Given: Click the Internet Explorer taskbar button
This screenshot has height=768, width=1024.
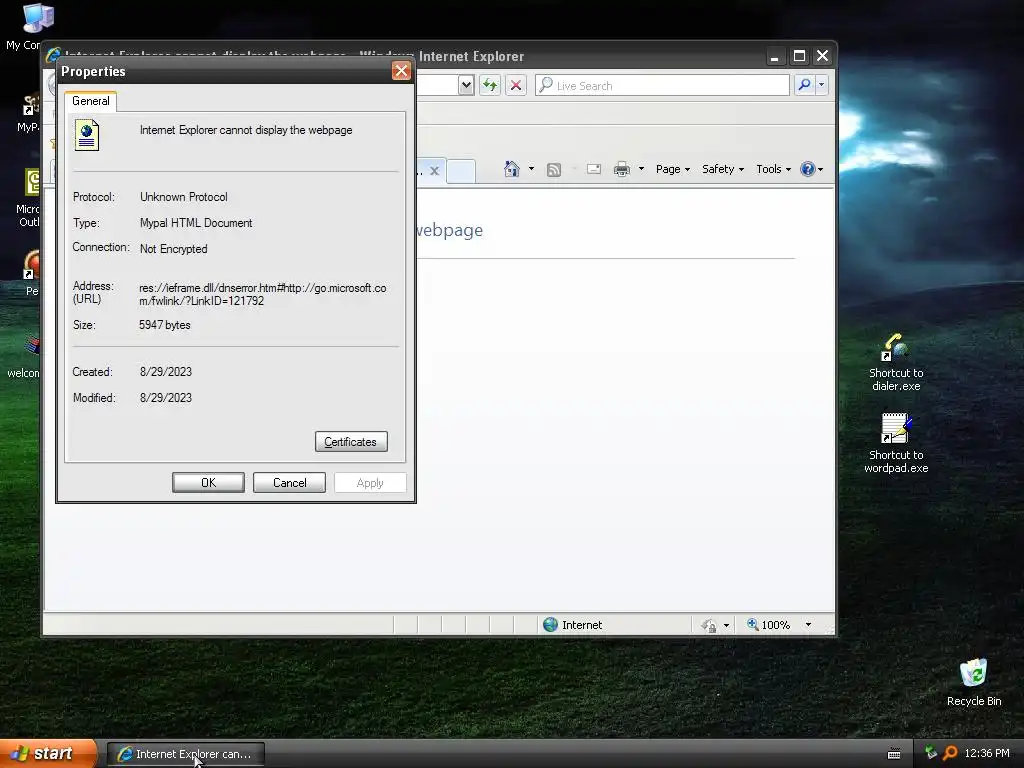Looking at the screenshot, I should pyautogui.click(x=185, y=754).
